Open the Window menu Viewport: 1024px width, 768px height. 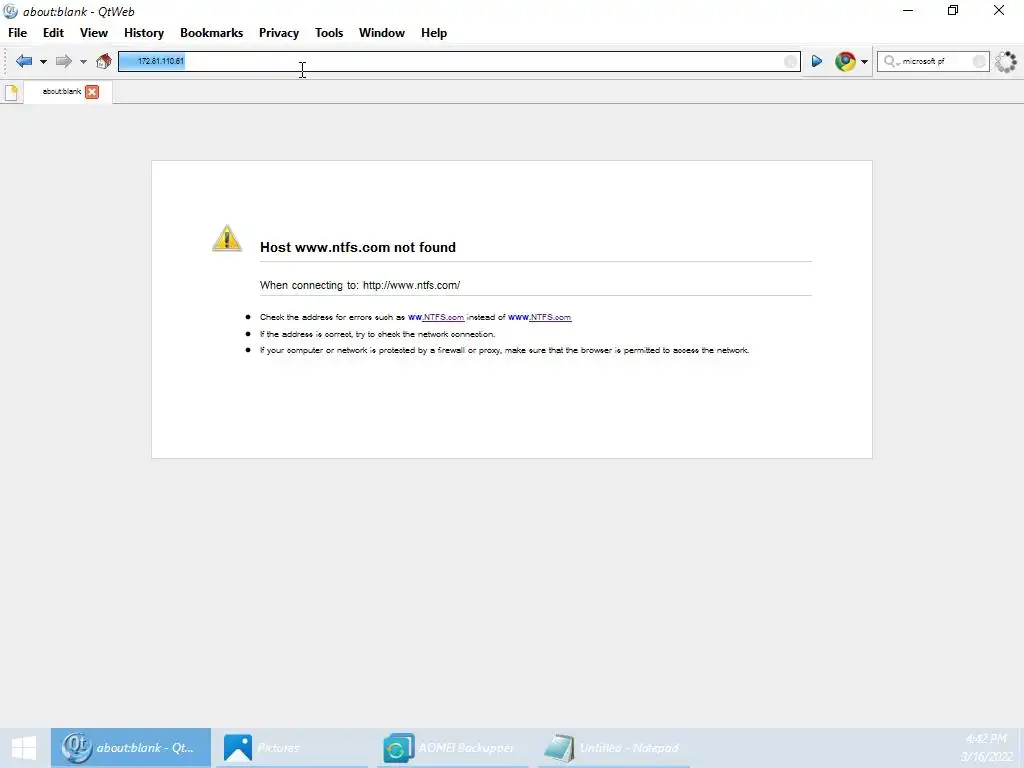[x=382, y=33]
